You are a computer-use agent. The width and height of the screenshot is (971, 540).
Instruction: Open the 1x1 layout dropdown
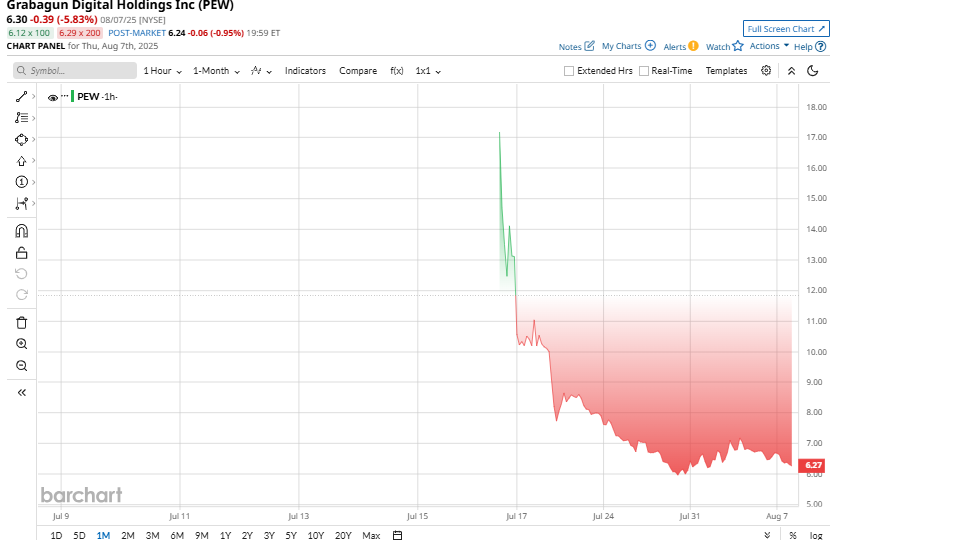tap(428, 71)
